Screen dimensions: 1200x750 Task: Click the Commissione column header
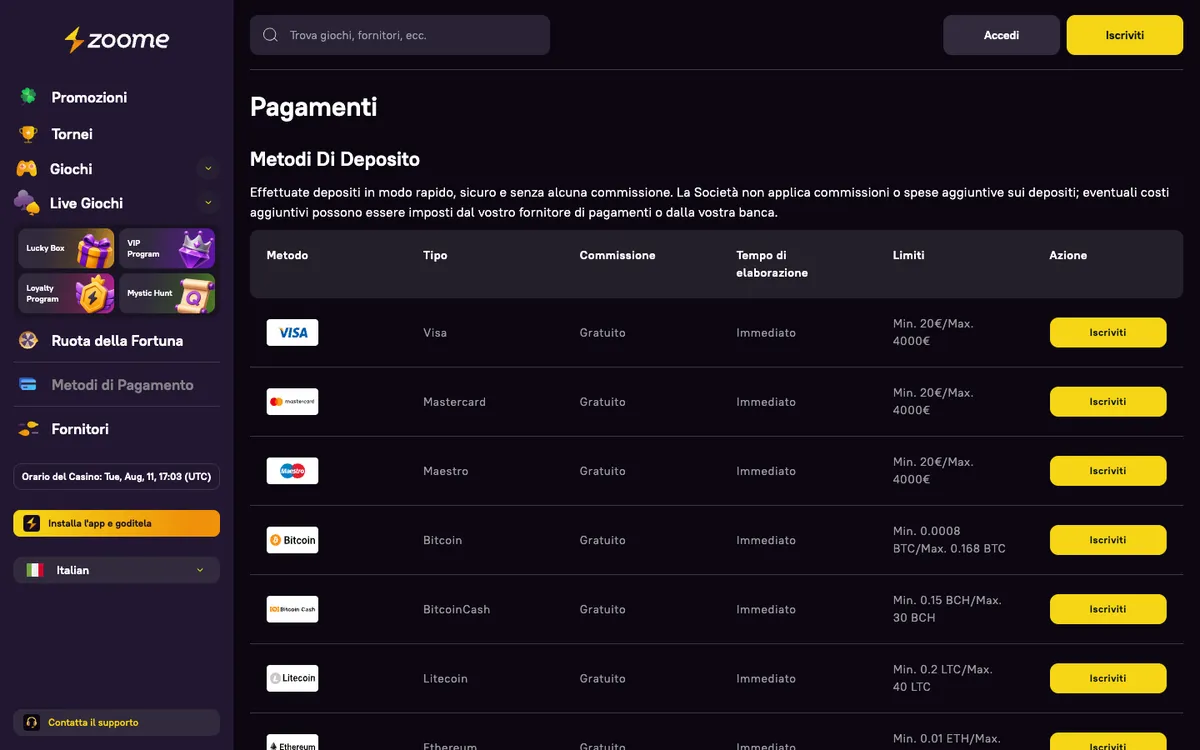click(617, 255)
